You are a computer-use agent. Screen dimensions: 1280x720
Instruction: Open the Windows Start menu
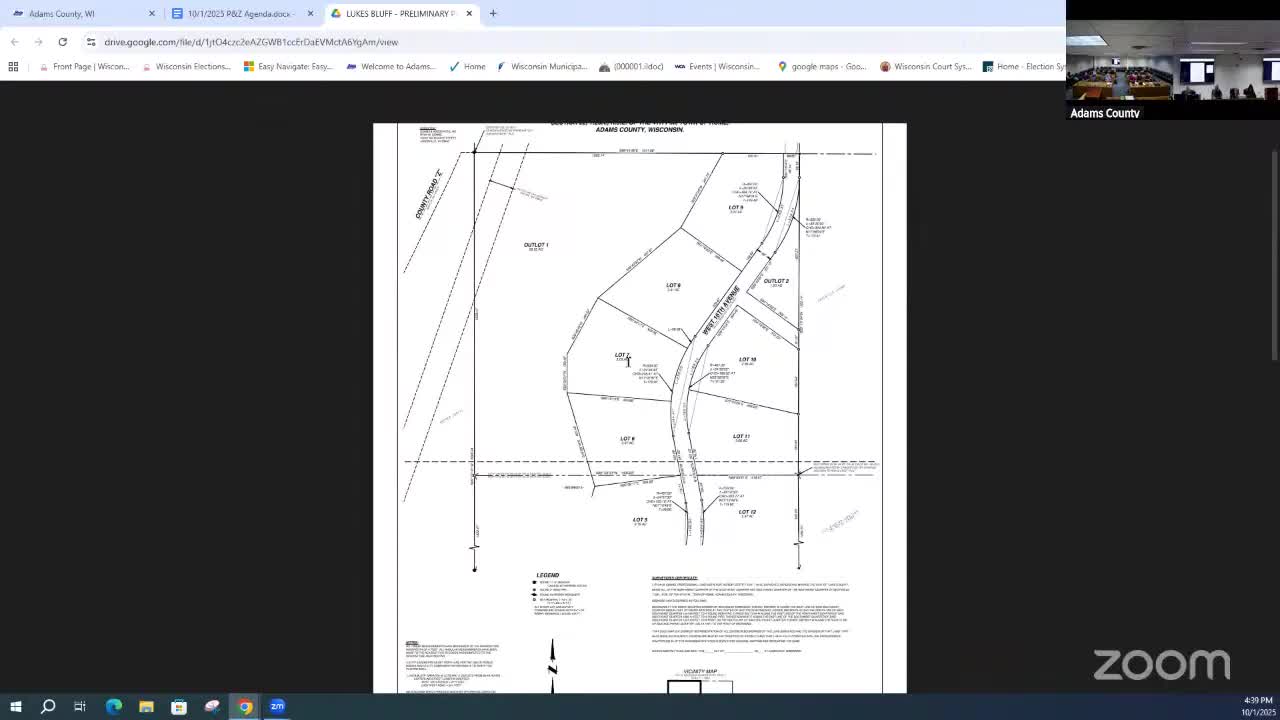pyautogui.click(x=15, y=707)
